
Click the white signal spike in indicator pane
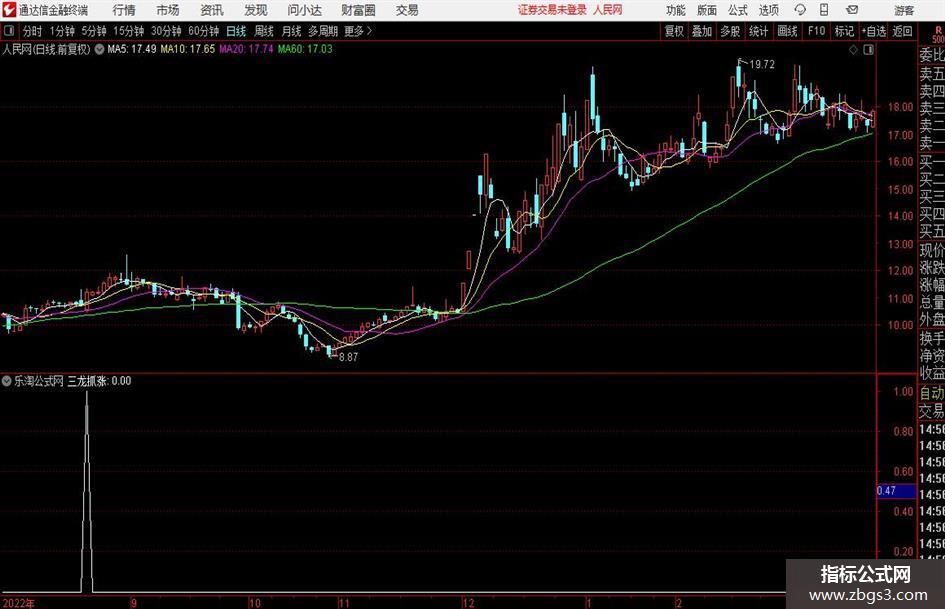[87, 491]
